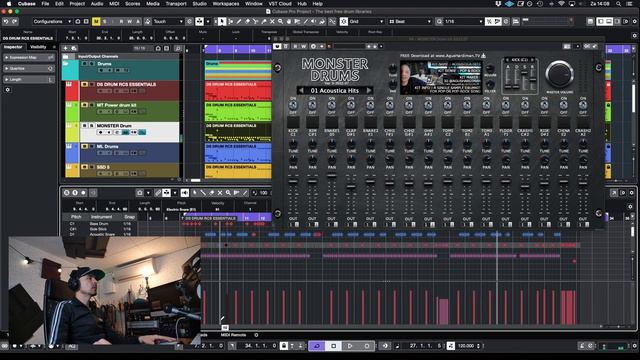Toggle global Write (W) automation button
Image resolution: width=640 pixels, height=360 pixels.
click(129, 21)
